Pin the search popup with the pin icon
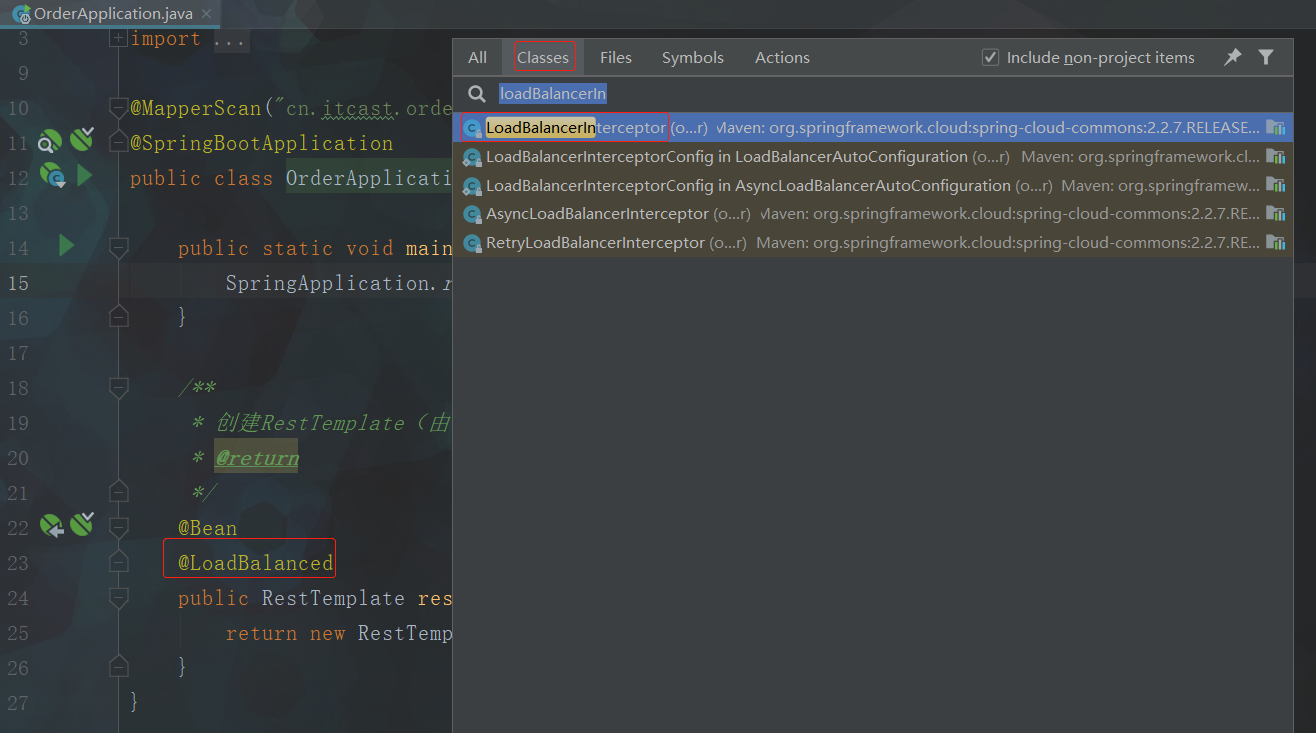This screenshot has height=733, width=1316. (x=1233, y=58)
